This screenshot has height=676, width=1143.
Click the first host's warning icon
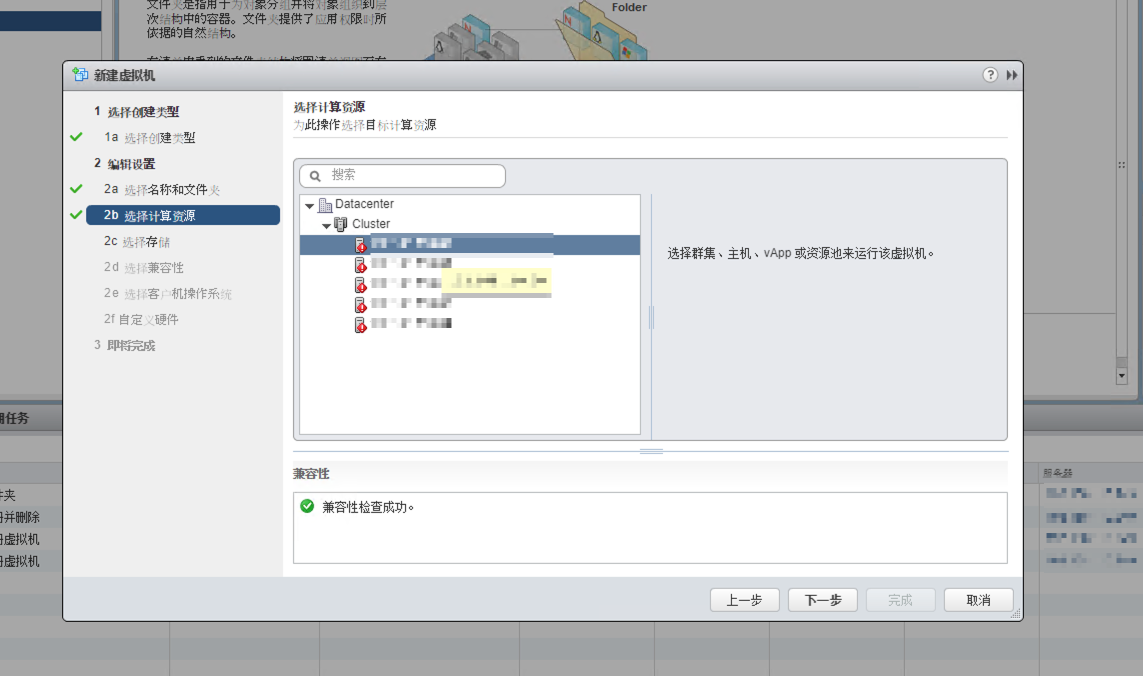click(360, 245)
